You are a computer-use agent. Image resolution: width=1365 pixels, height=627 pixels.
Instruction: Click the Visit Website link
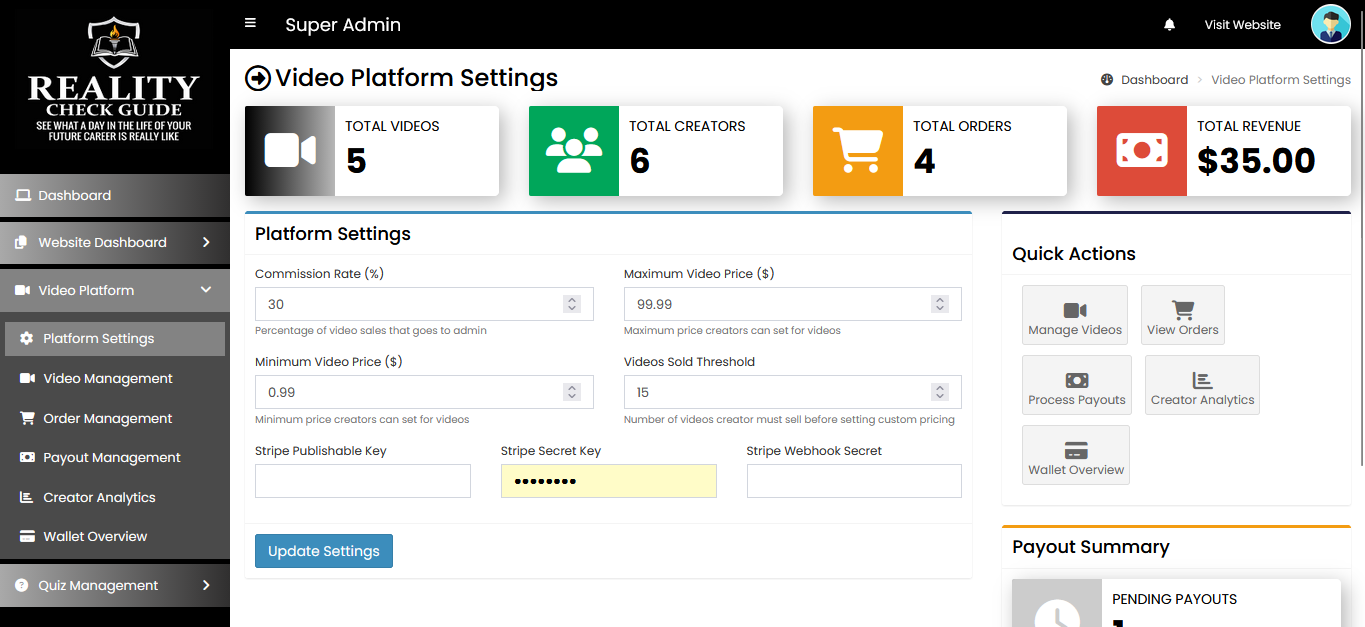pos(1242,25)
